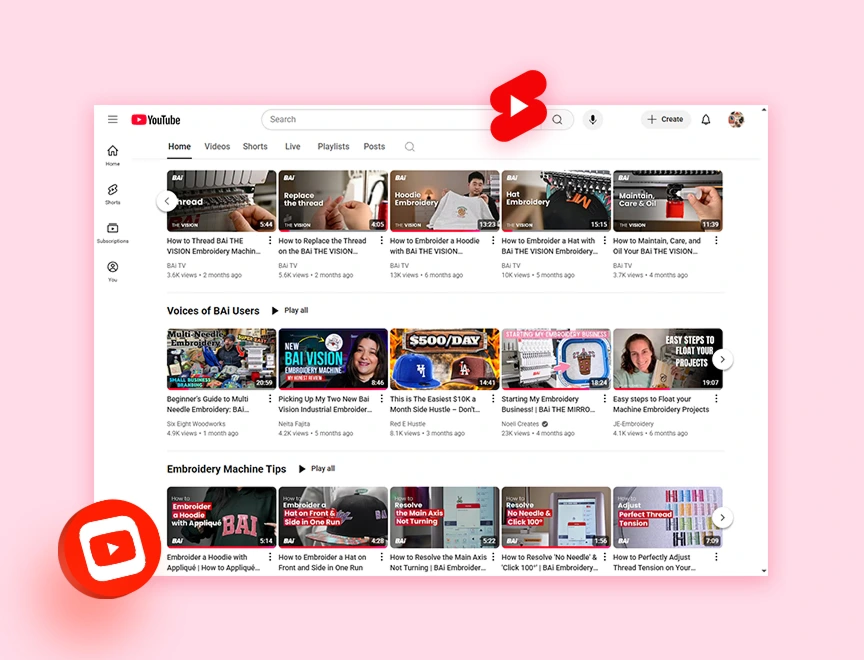Open options for Easy steps to Float video
Screen dimensions: 864x660
pos(716,398)
